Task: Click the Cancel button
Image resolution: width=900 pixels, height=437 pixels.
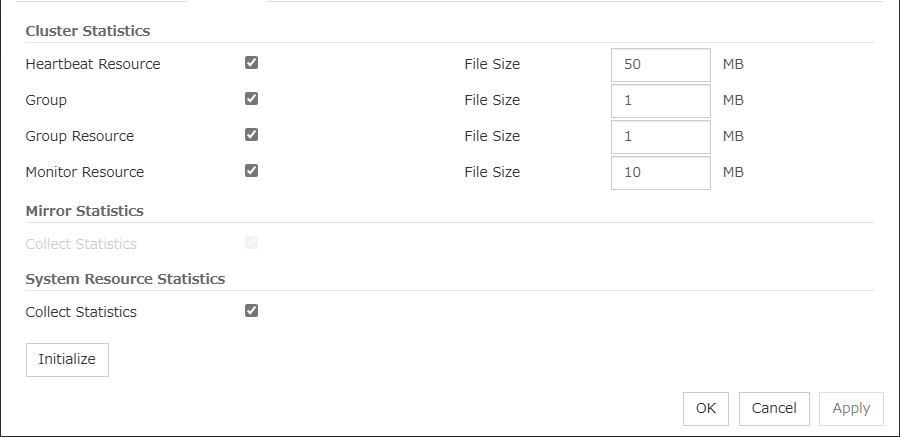Action: pos(774,408)
